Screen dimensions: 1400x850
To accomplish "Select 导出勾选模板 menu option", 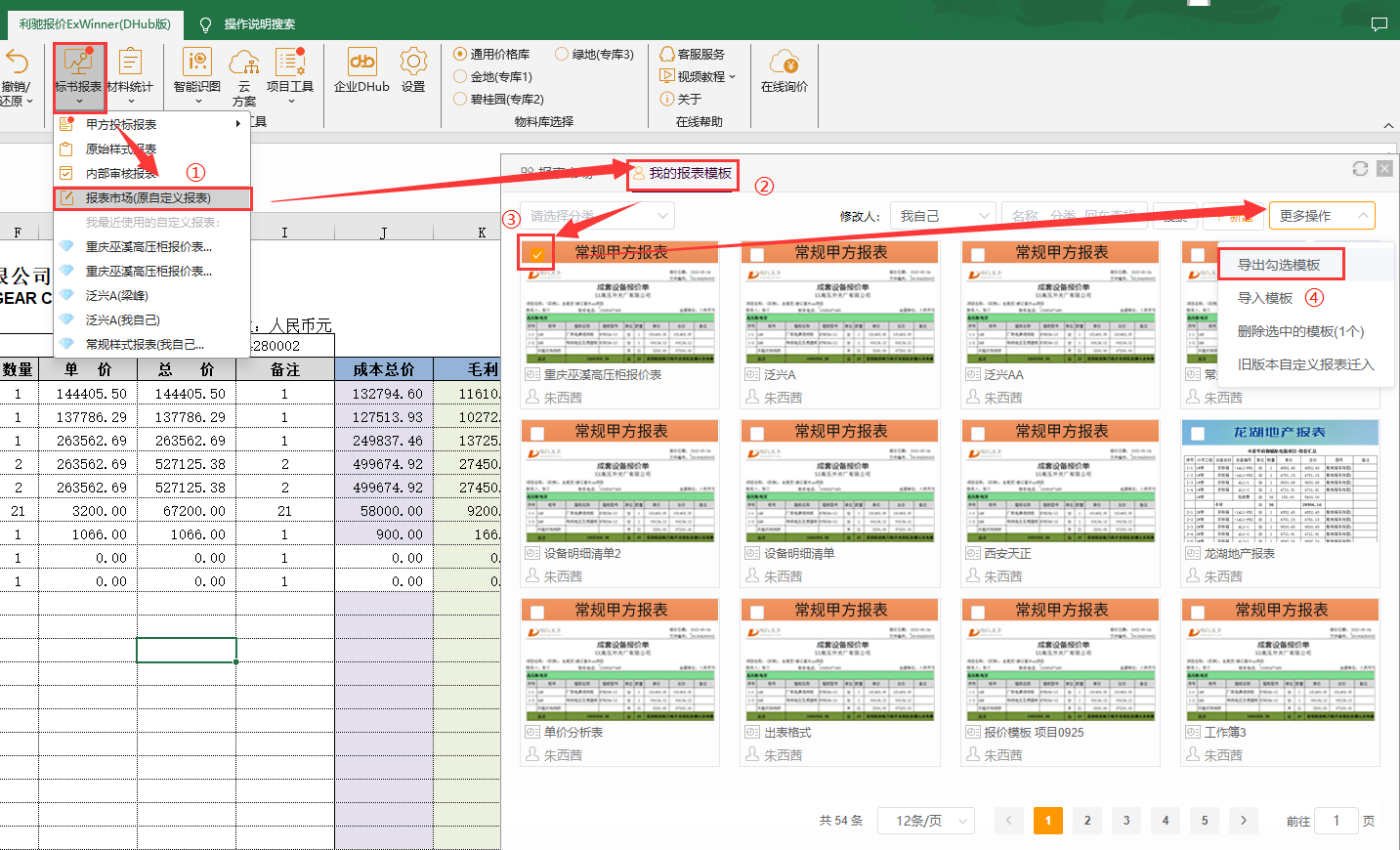I will click(1279, 265).
